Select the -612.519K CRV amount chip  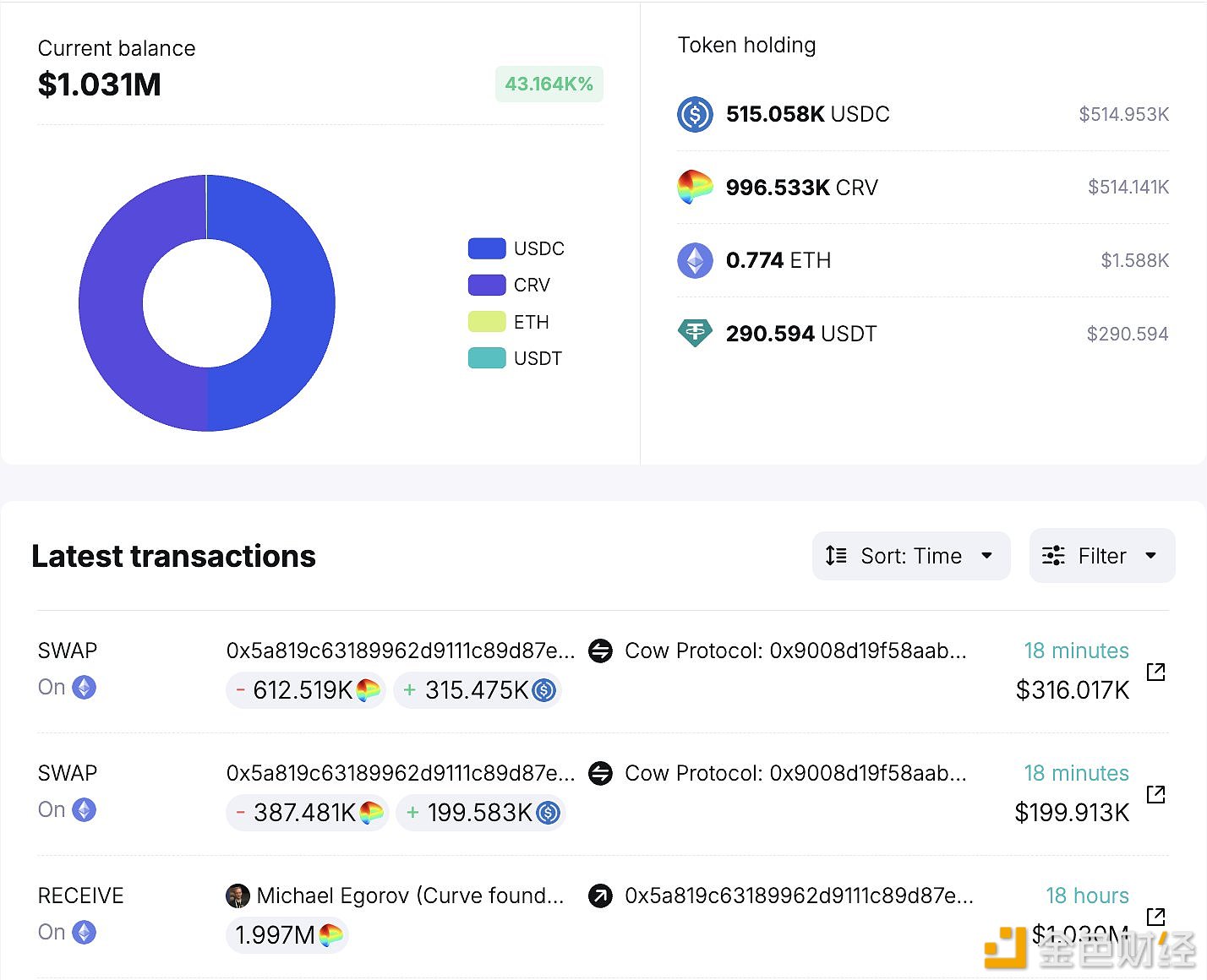tap(306, 690)
